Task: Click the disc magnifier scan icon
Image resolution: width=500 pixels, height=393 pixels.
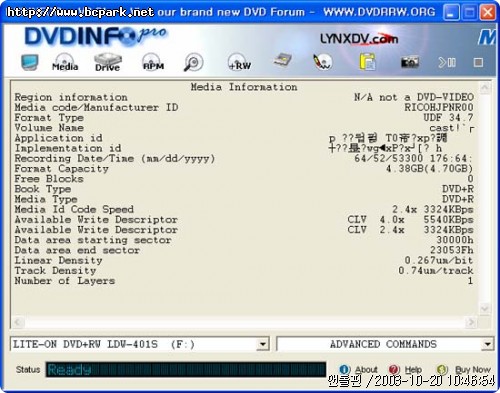Action: [193, 62]
